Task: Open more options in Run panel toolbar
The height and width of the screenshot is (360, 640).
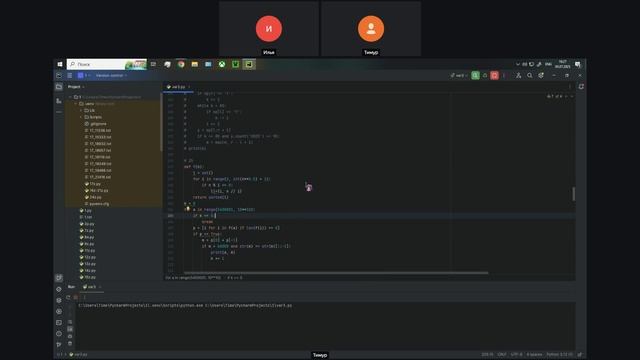Action: click(84, 297)
